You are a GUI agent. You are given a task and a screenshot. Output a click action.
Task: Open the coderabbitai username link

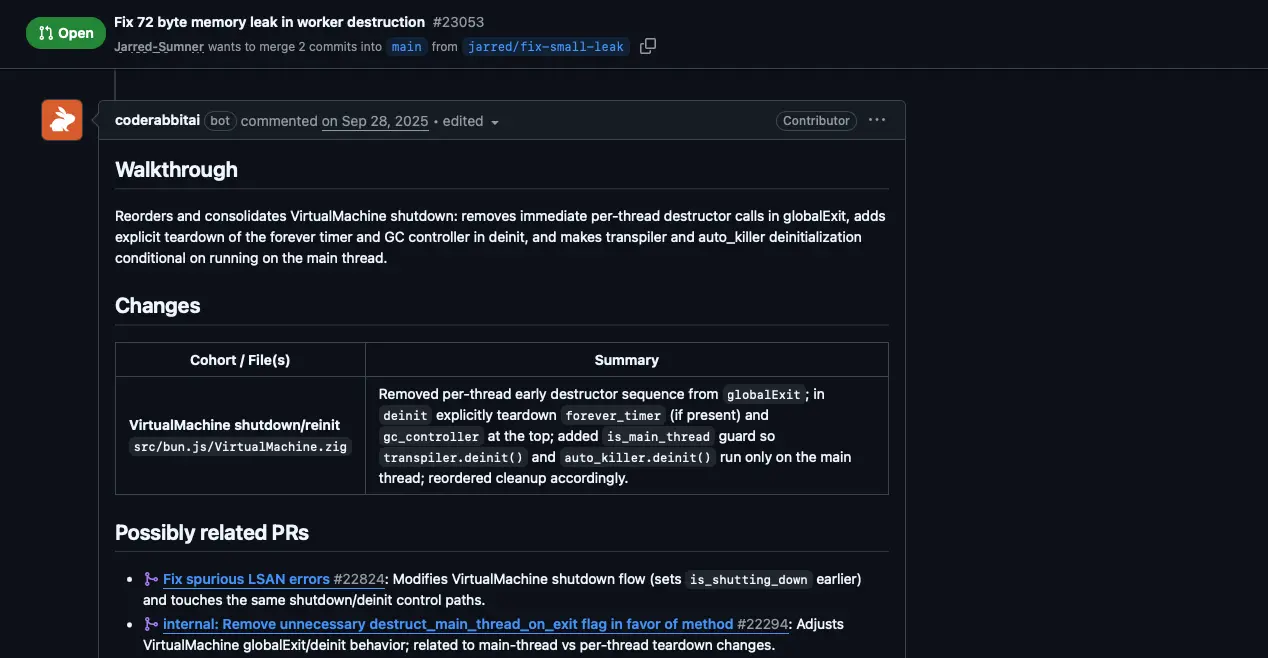(x=157, y=121)
